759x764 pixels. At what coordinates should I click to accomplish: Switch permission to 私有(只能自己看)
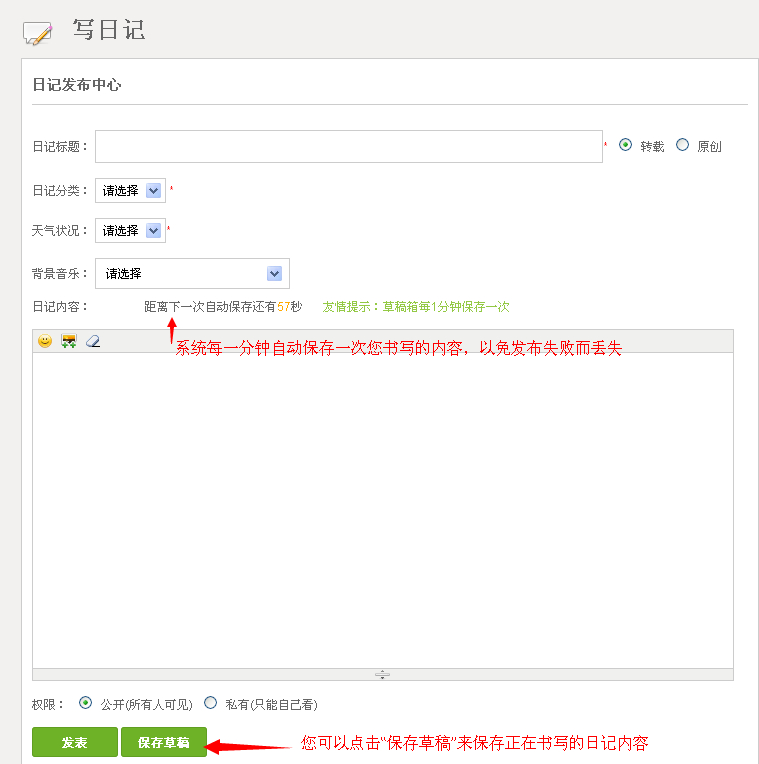(210, 703)
